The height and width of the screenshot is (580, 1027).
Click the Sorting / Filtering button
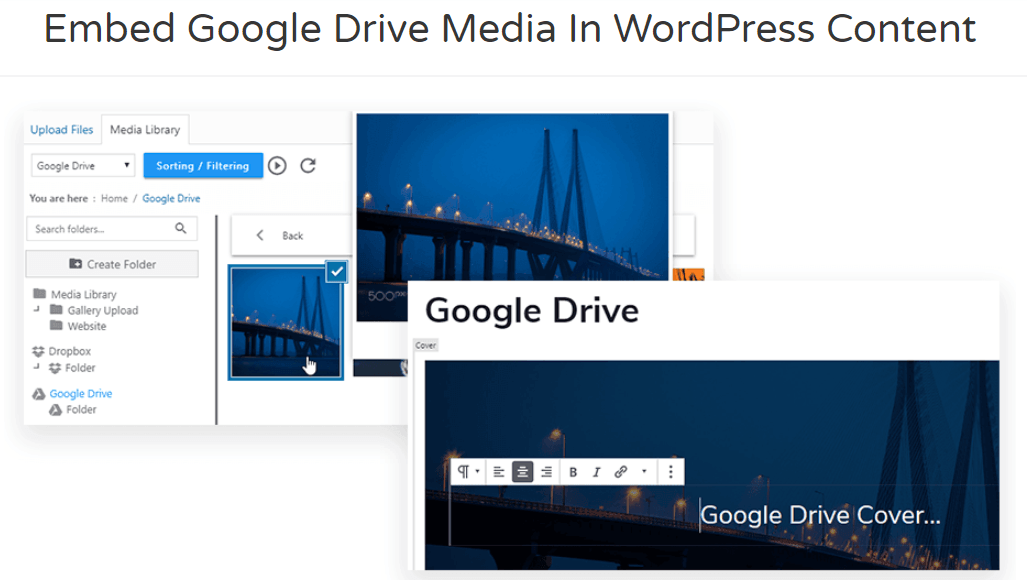click(x=203, y=166)
